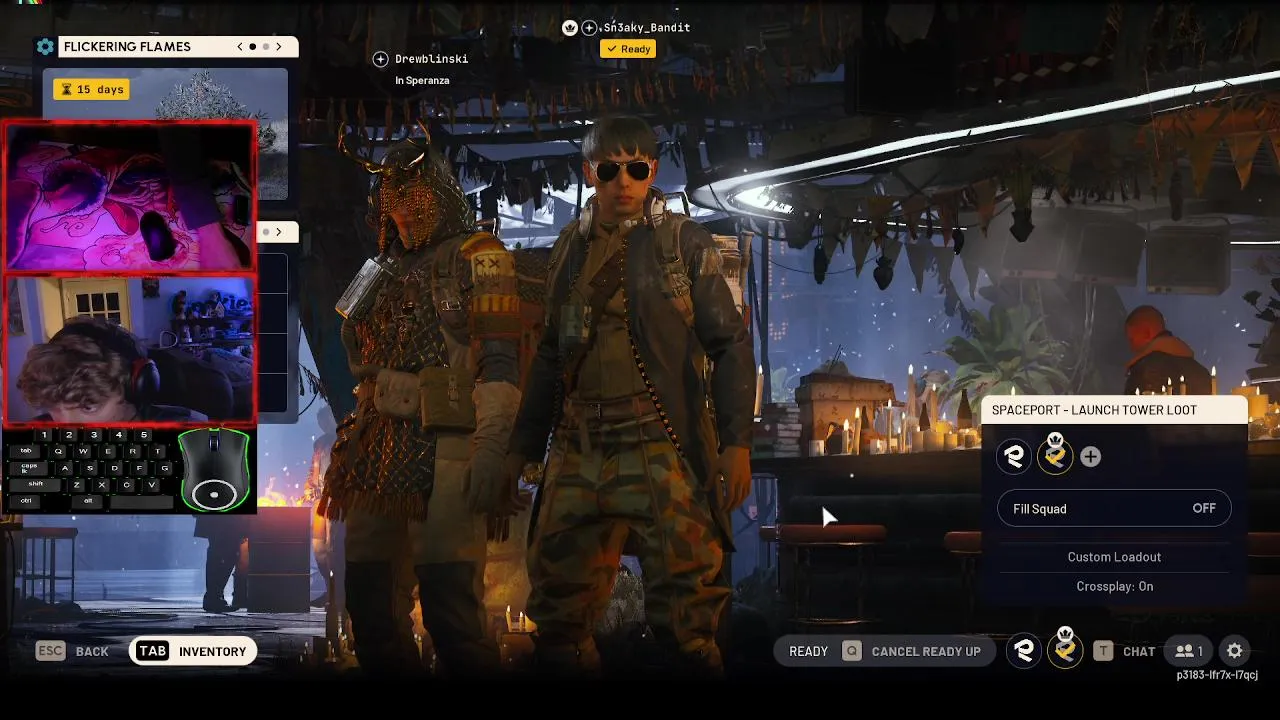Click the keyboard overlay graphic
Viewport: 1280px width, 720px height.
click(90, 470)
